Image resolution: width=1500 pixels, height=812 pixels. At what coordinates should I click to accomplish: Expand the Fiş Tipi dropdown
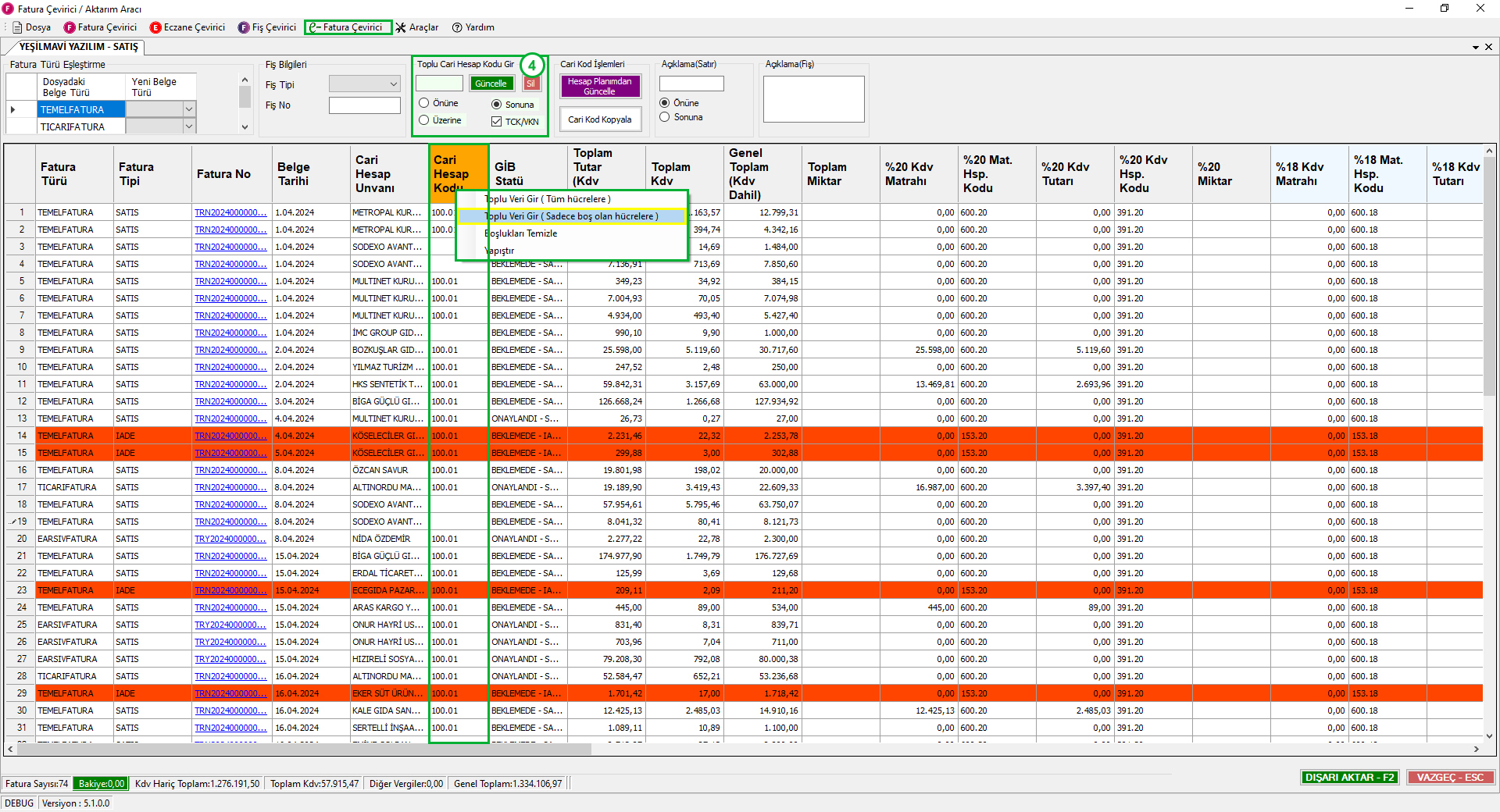(x=393, y=84)
